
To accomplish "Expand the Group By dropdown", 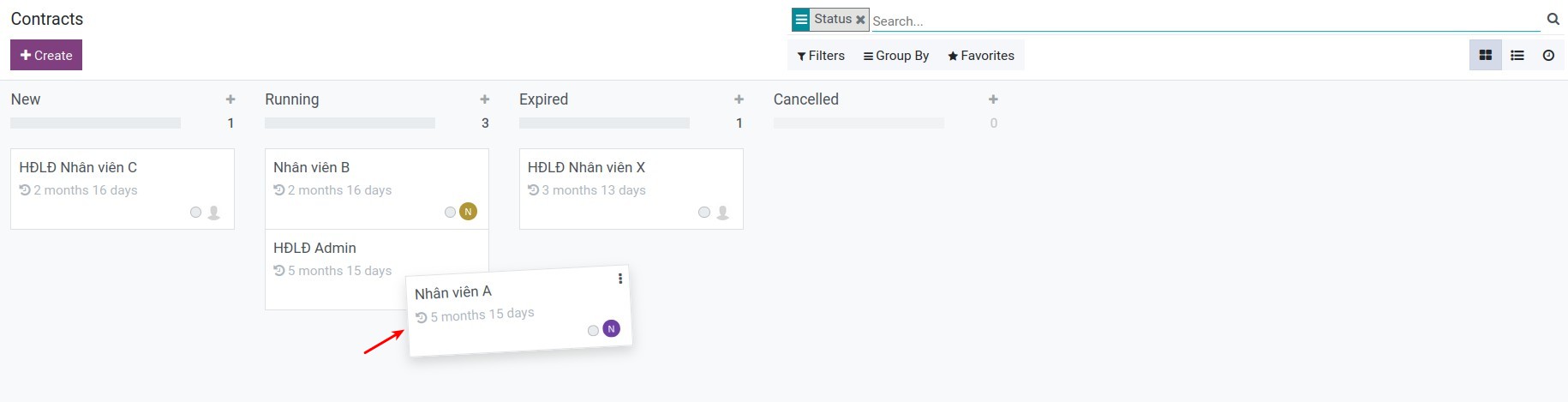I will coord(896,56).
